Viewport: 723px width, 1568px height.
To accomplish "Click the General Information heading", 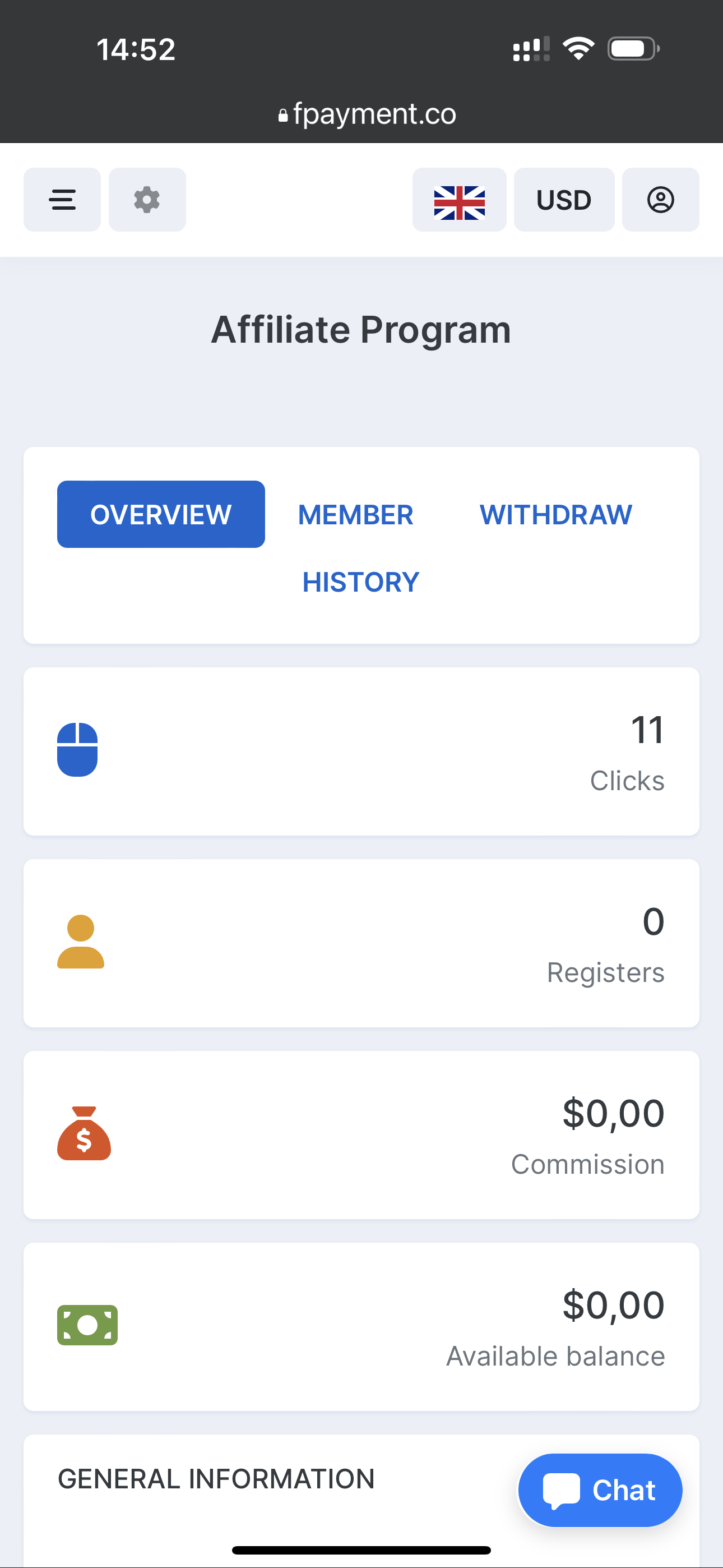I will (x=216, y=1479).
